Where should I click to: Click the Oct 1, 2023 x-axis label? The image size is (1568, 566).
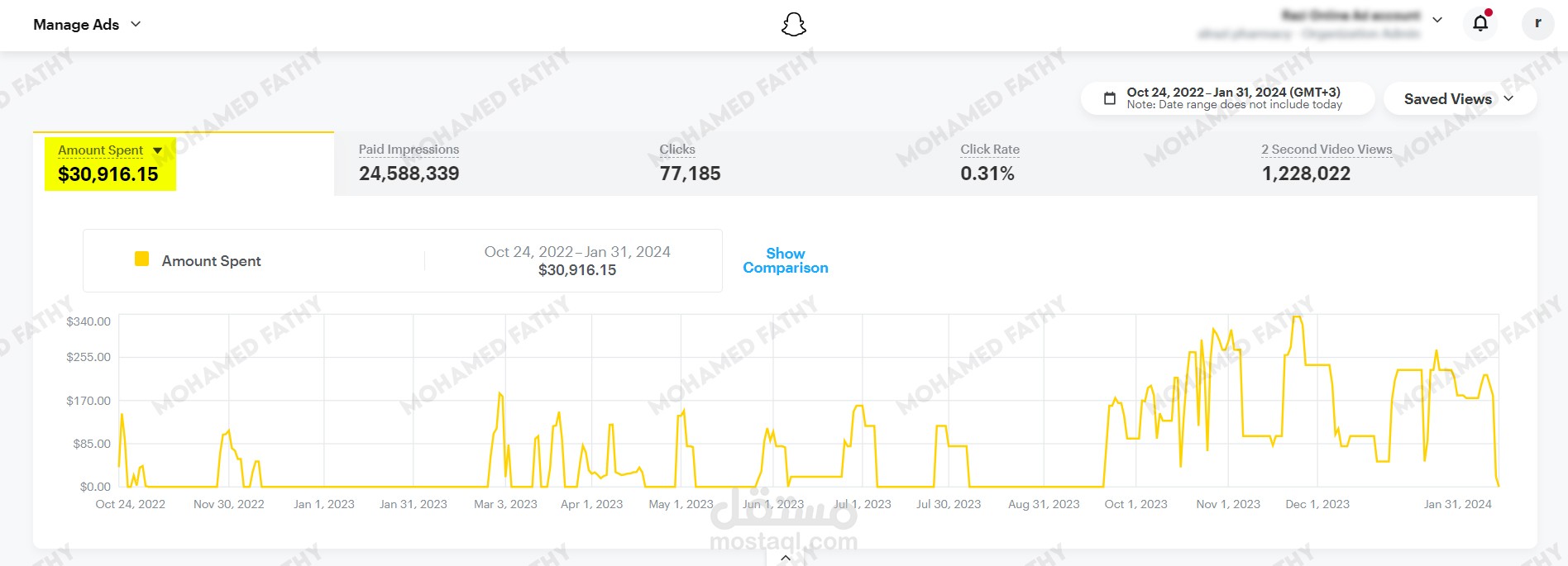coord(1136,504)
